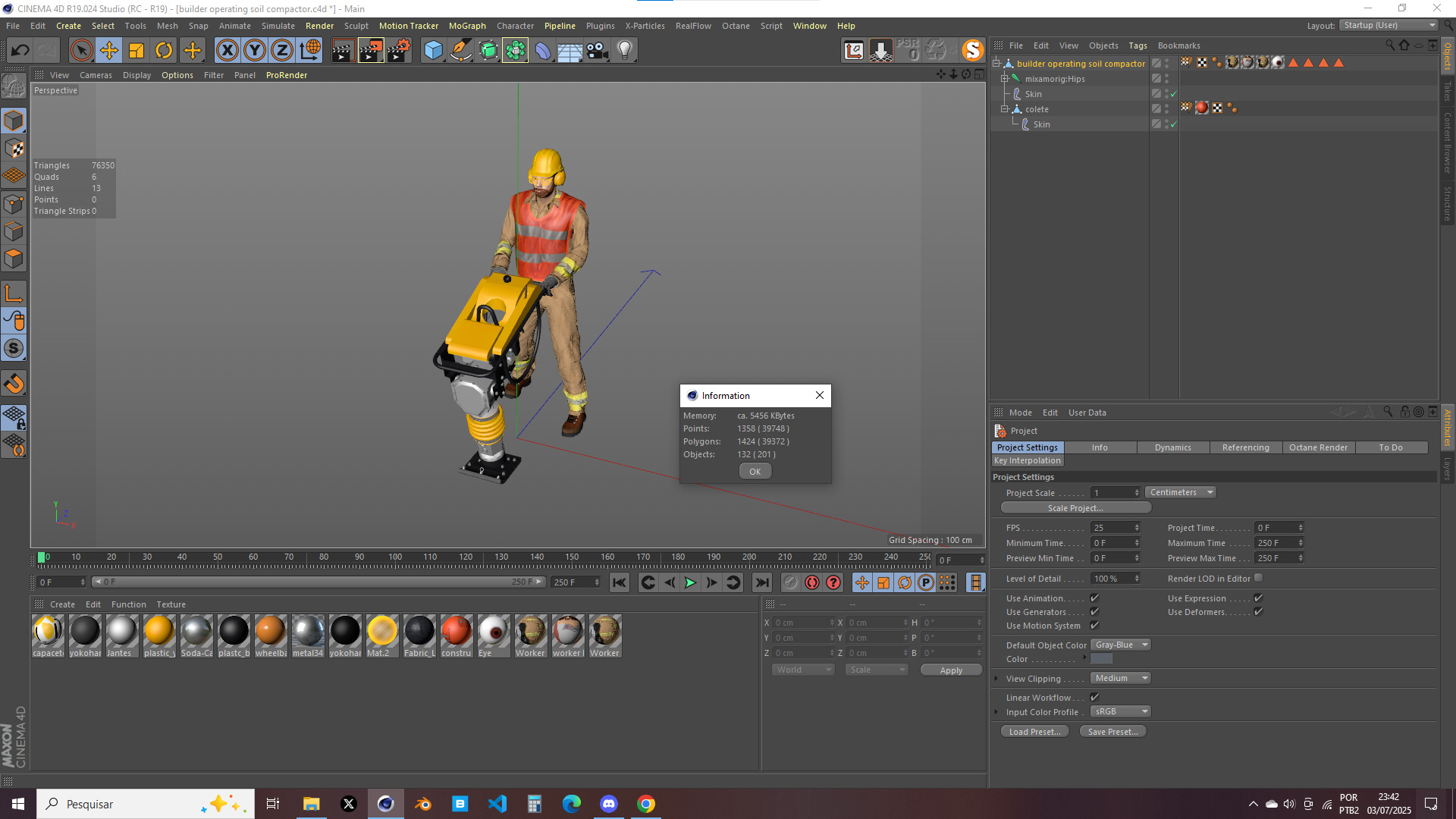1456x819 pixels.
Task: Switch to Make Editable icon
Action: tap(14, 86)
